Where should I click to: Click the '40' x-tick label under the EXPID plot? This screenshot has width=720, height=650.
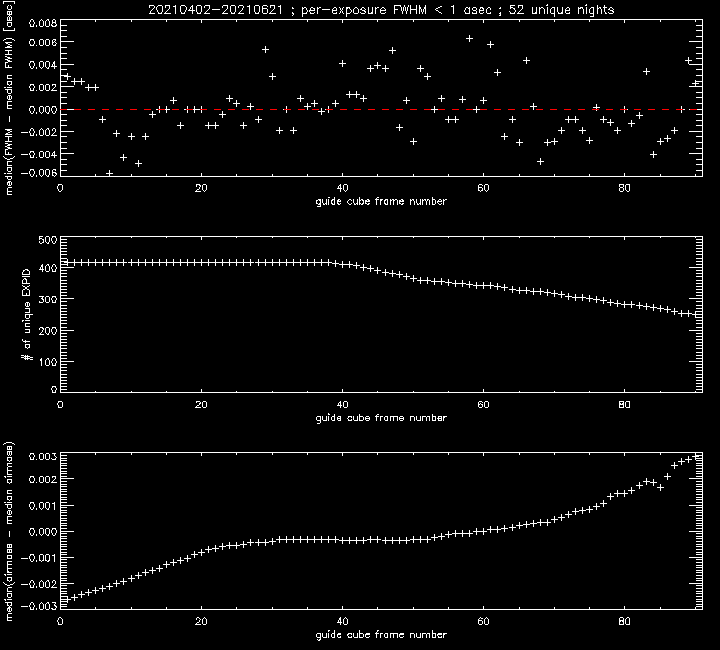(x=342, y=405)
